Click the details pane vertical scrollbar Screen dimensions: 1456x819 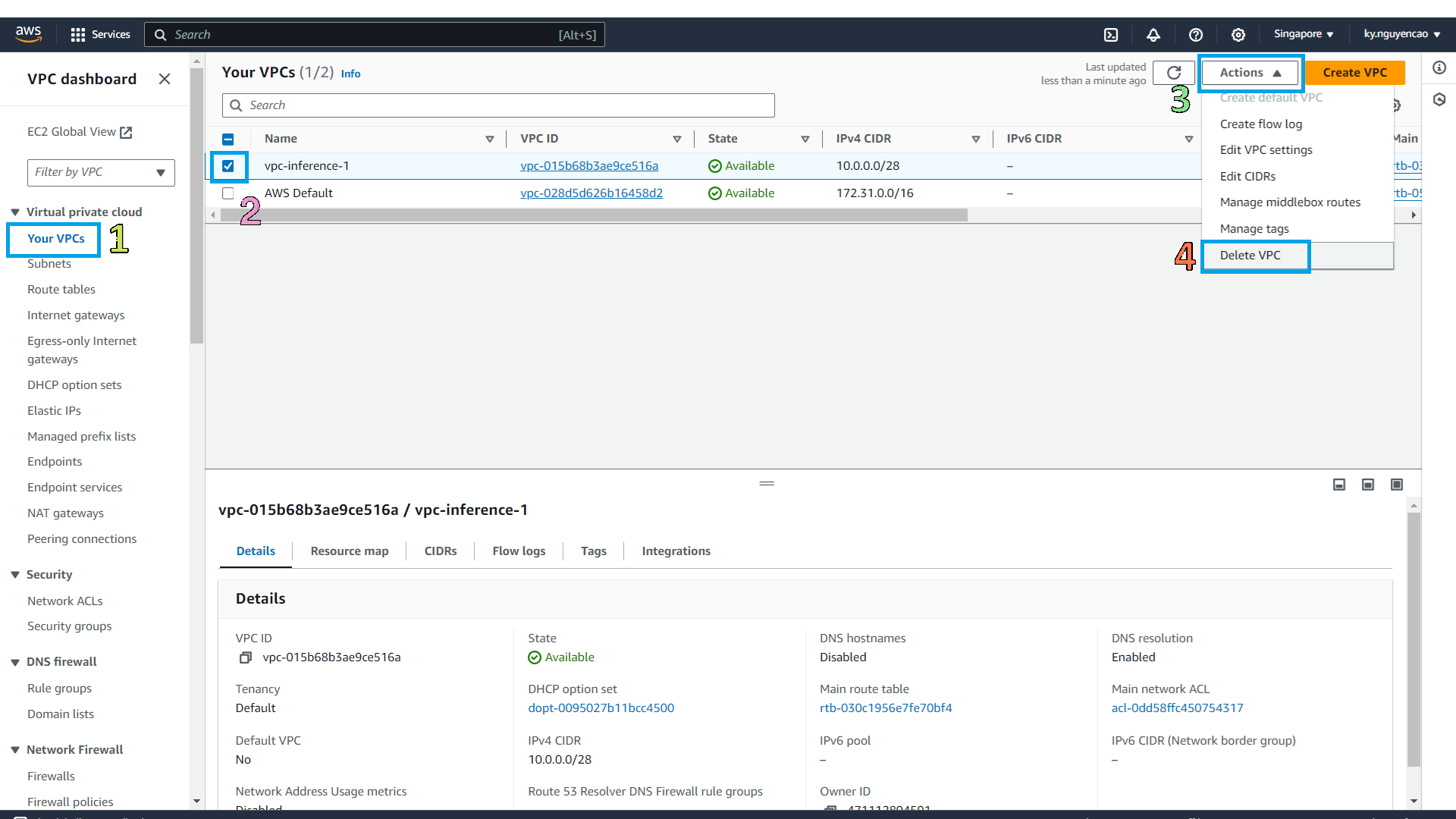coord(1414,639)
